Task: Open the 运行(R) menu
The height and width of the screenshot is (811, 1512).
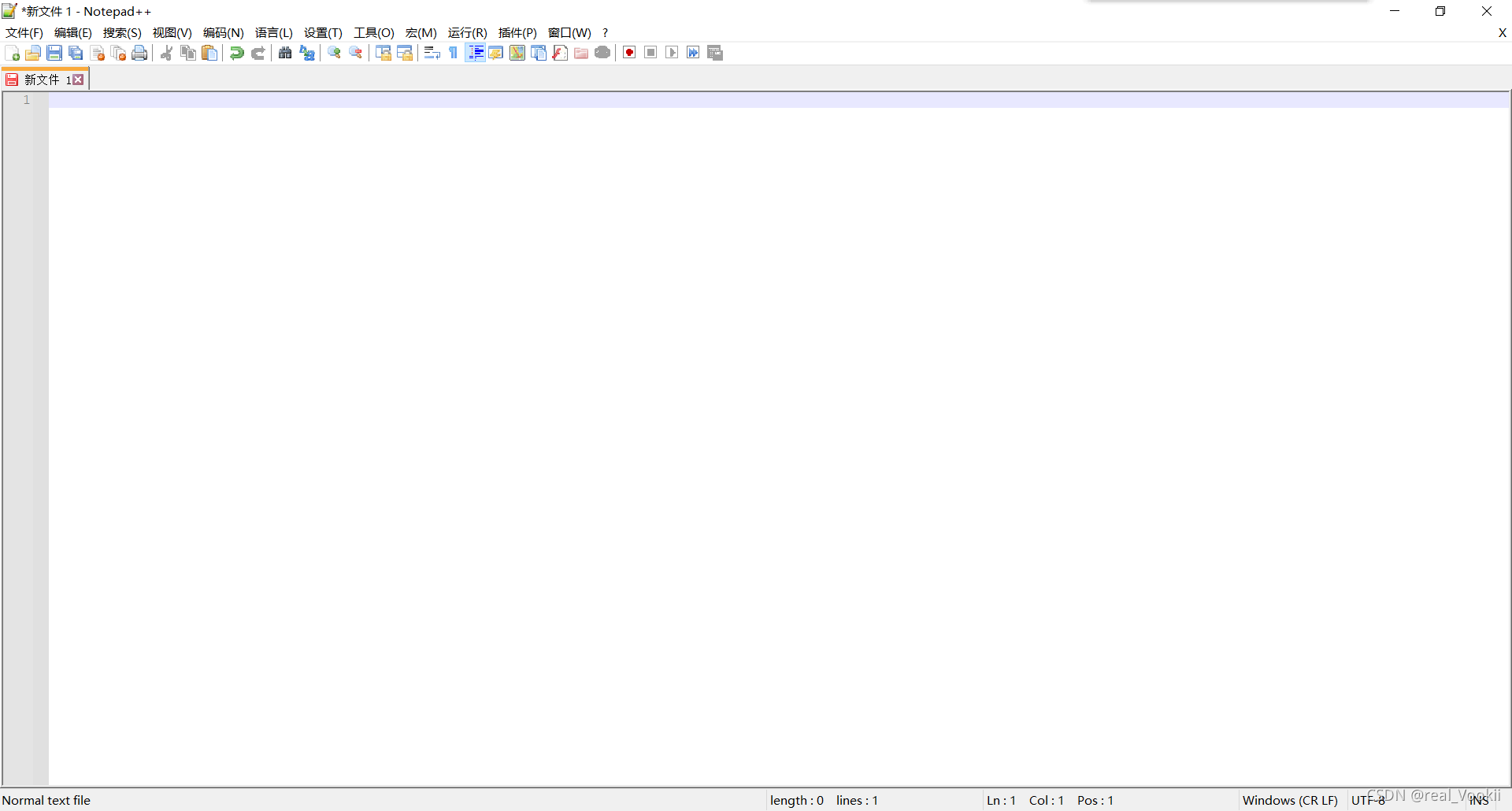Action: tap(468, 32)
